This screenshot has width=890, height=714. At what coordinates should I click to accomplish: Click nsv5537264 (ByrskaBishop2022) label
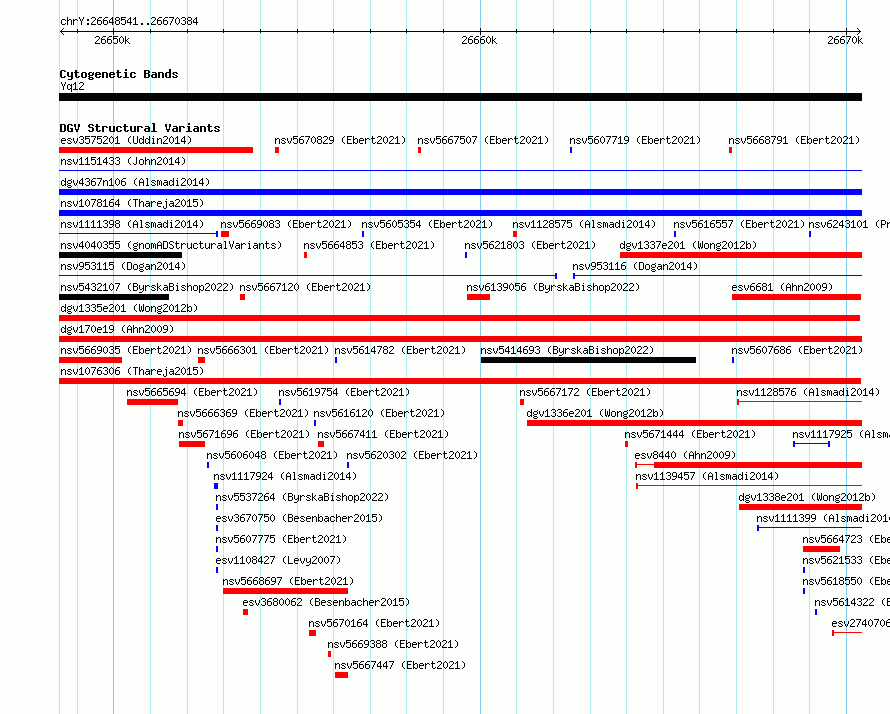point(303,497)
